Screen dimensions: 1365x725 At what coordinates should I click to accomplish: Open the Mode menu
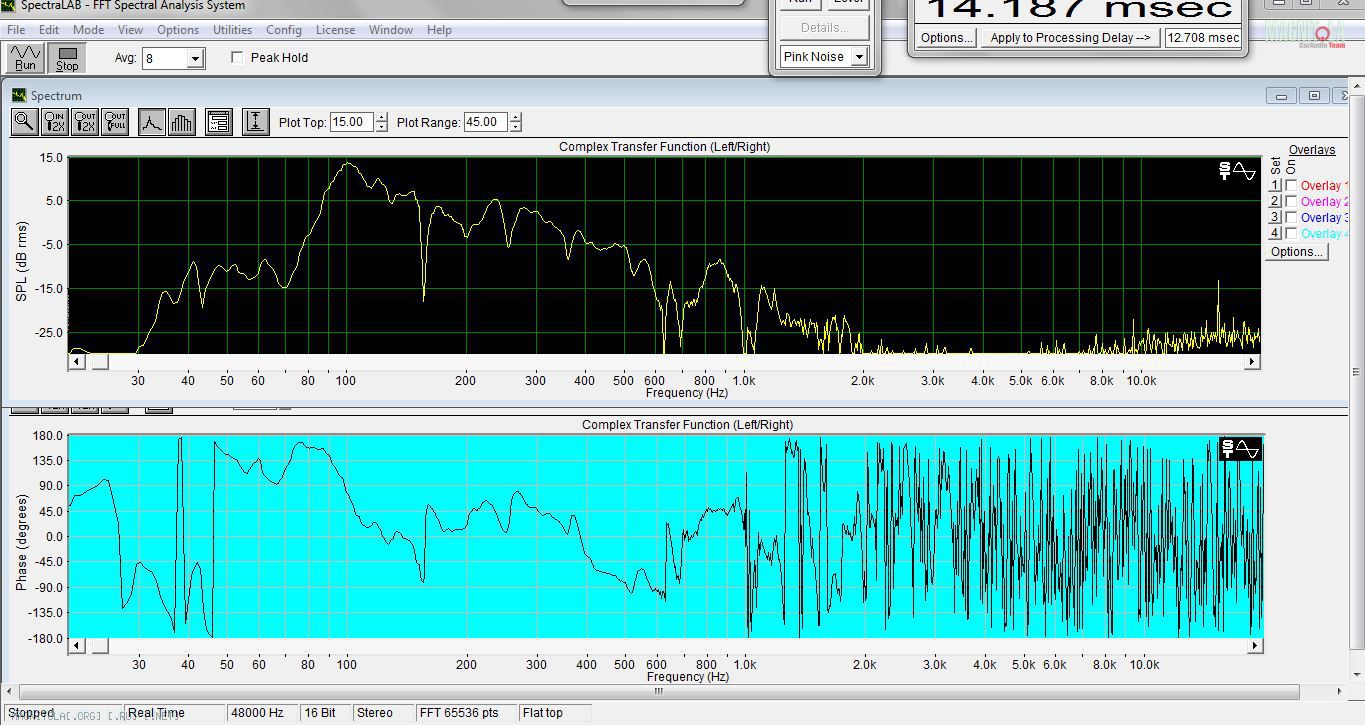tap(88, 30)
